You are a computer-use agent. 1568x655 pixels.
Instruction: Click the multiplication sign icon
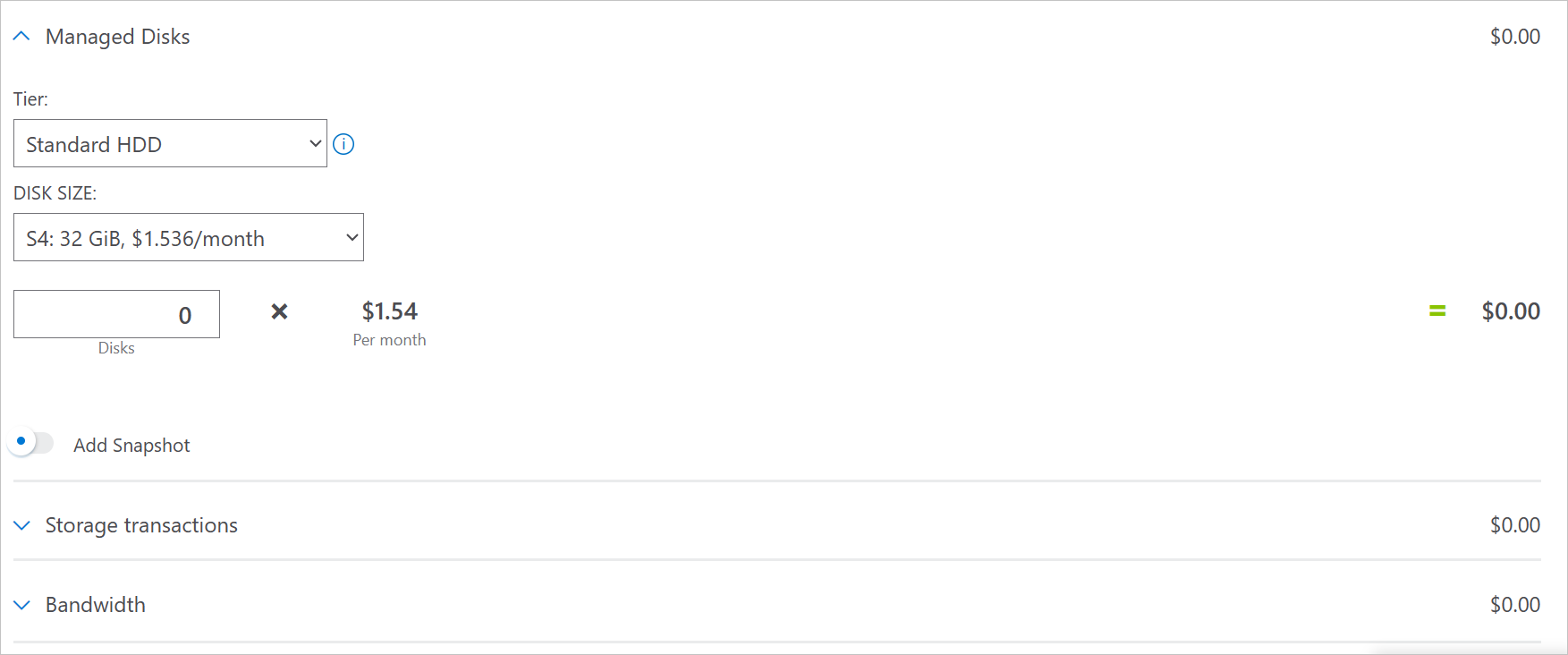(x=279, y=311)
